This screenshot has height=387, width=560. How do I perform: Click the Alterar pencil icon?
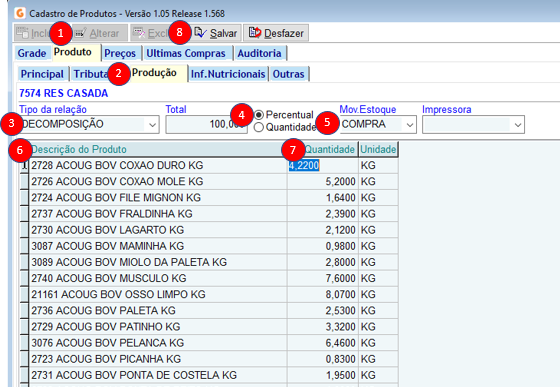coord(81,33)
